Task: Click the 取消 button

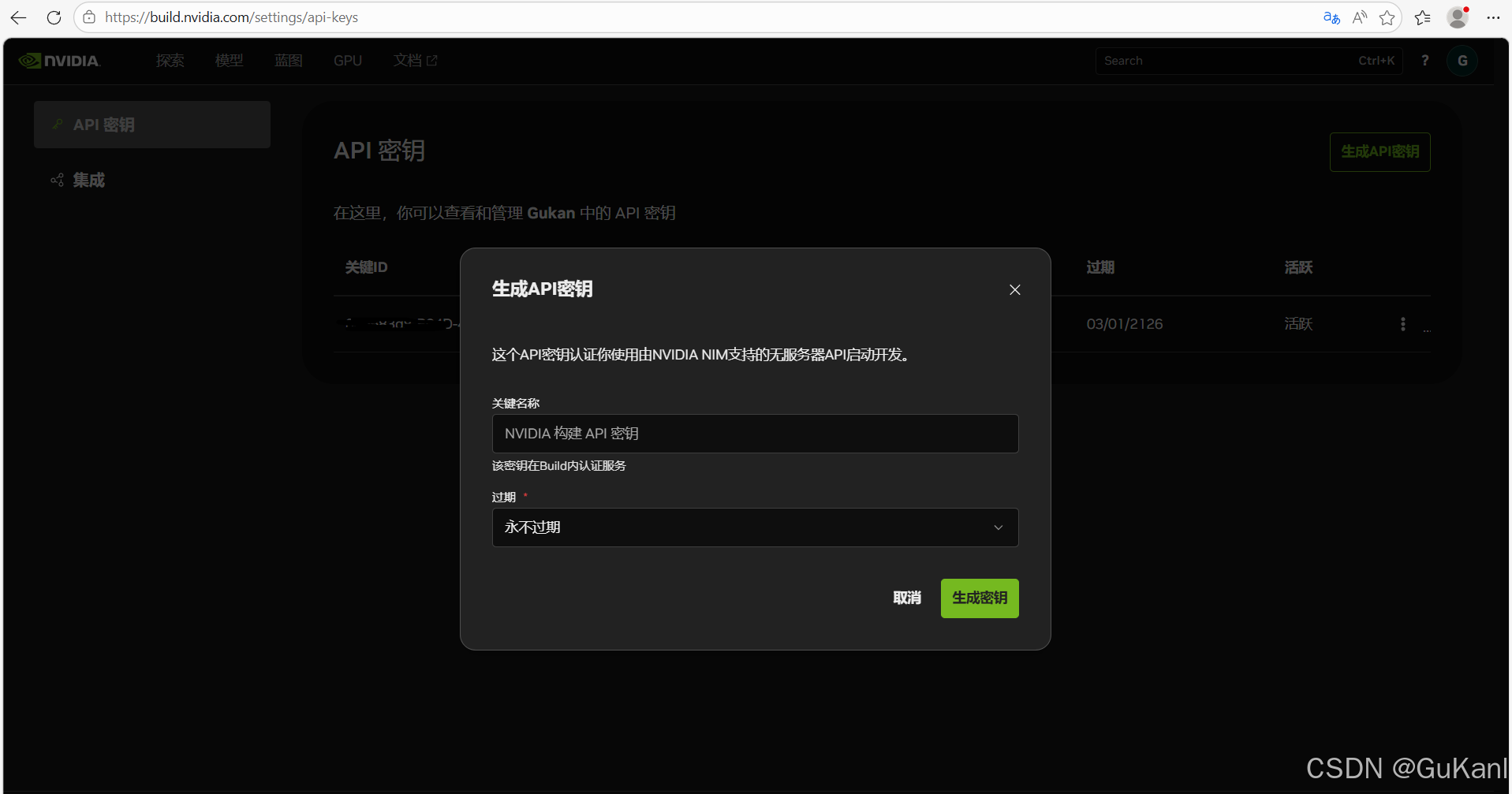Action: (x=907, y=598)
